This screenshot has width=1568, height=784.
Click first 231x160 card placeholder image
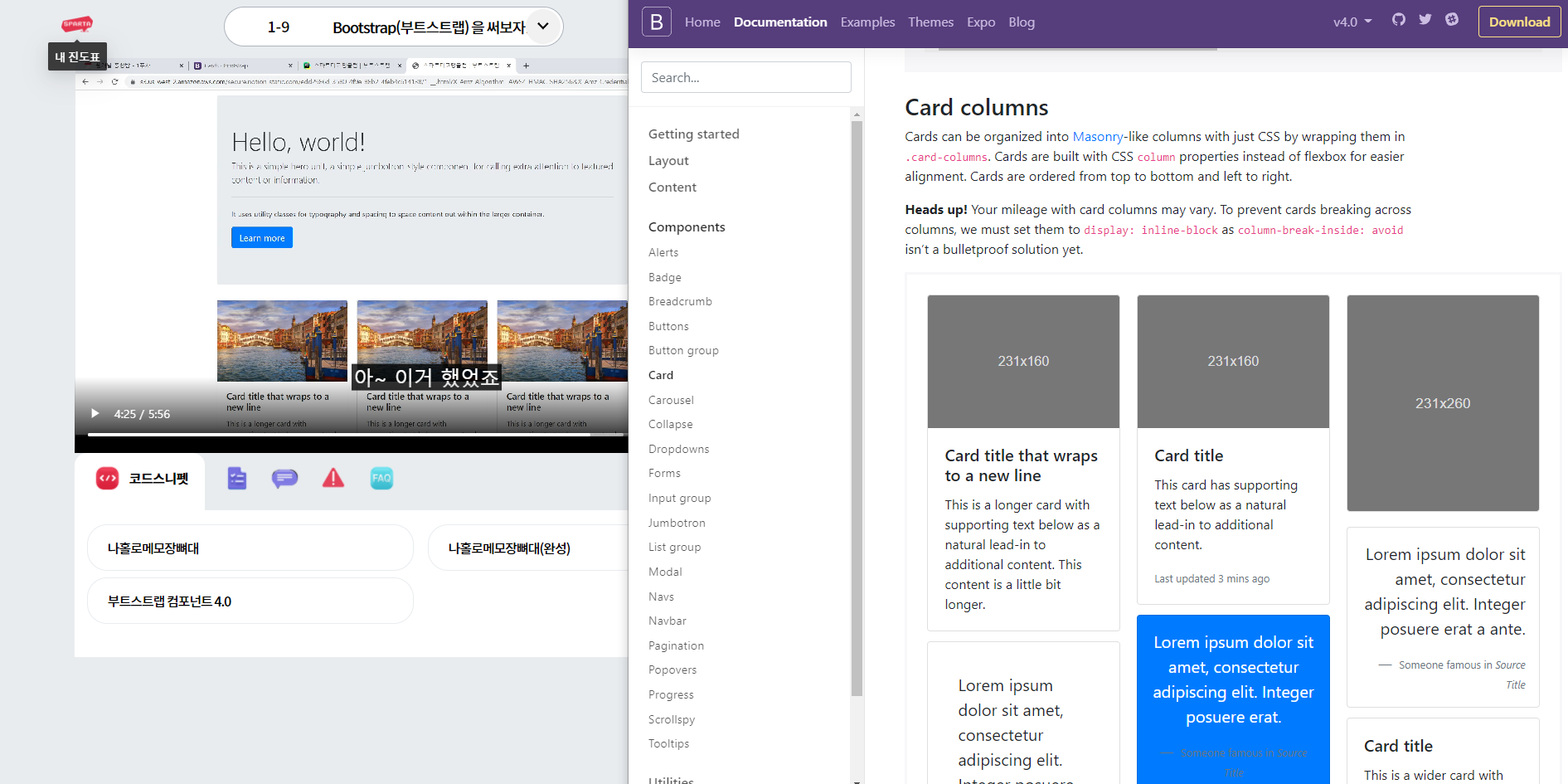click(1023, 362)
